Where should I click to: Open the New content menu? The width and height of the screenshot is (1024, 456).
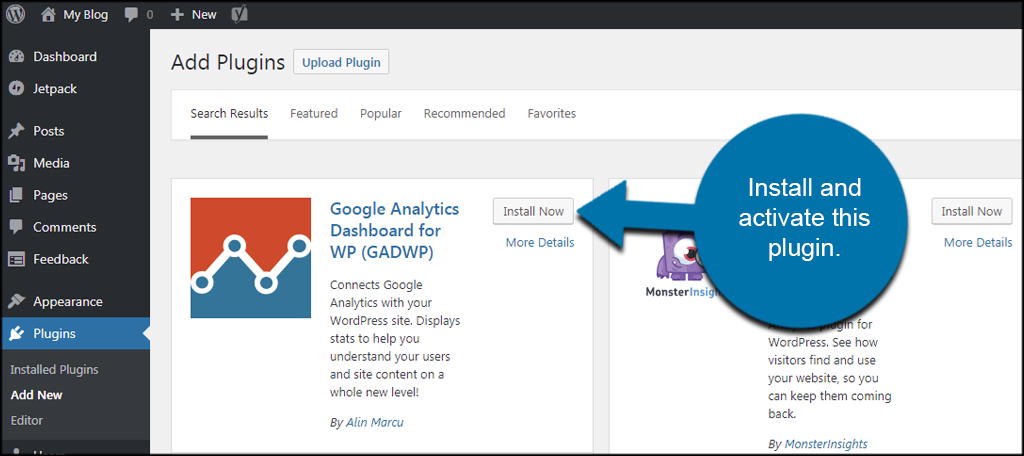(204, 14)
